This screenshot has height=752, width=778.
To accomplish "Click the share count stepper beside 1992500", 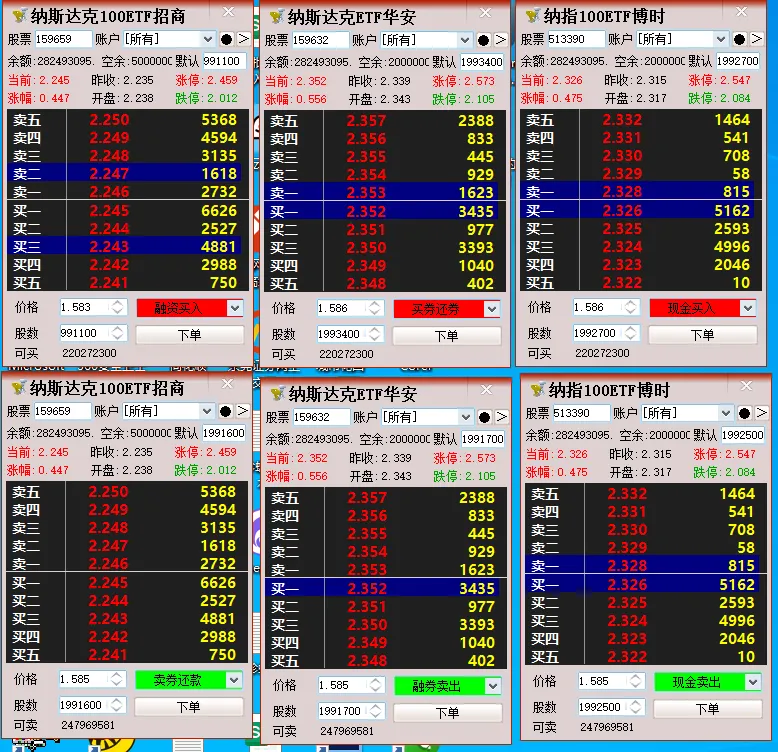I will pos(636,707).
